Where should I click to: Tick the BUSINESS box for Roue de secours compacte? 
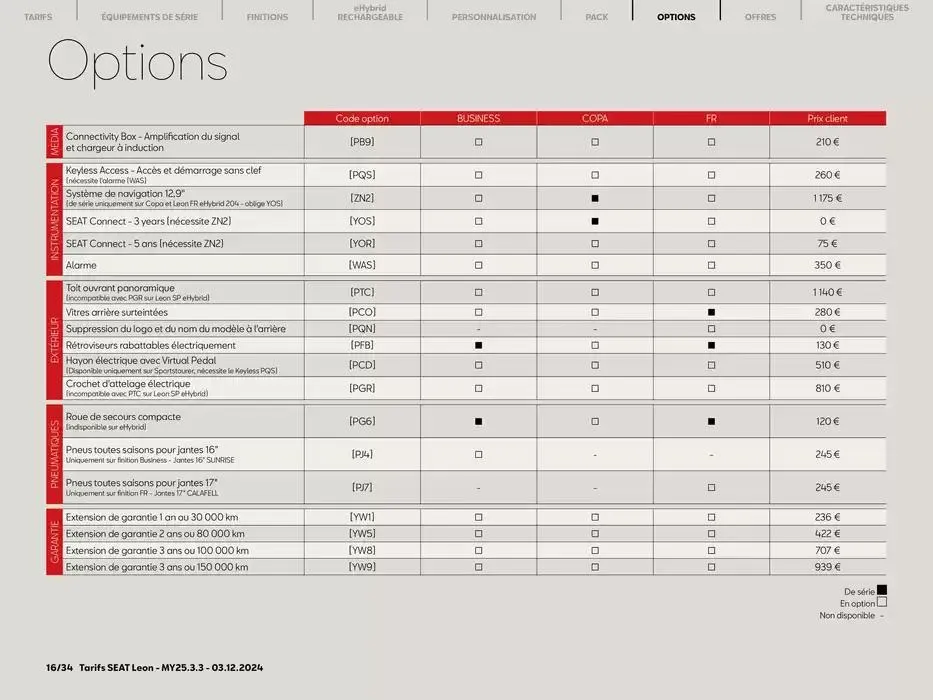(478, 420)
